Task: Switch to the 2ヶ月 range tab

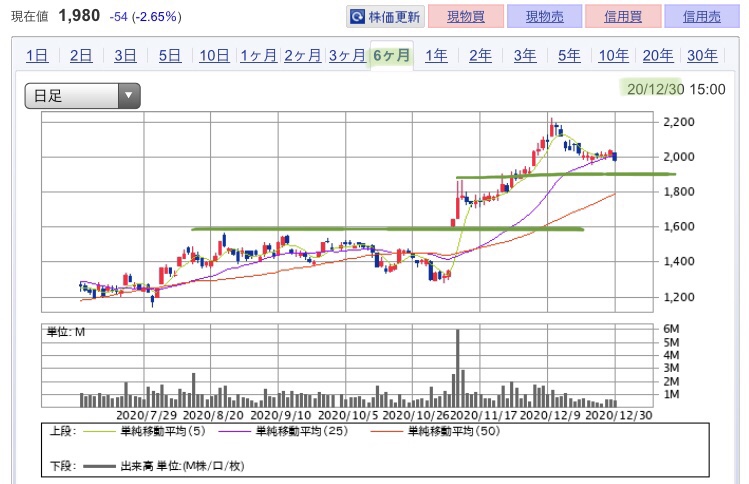Action: tap(303, 56)
